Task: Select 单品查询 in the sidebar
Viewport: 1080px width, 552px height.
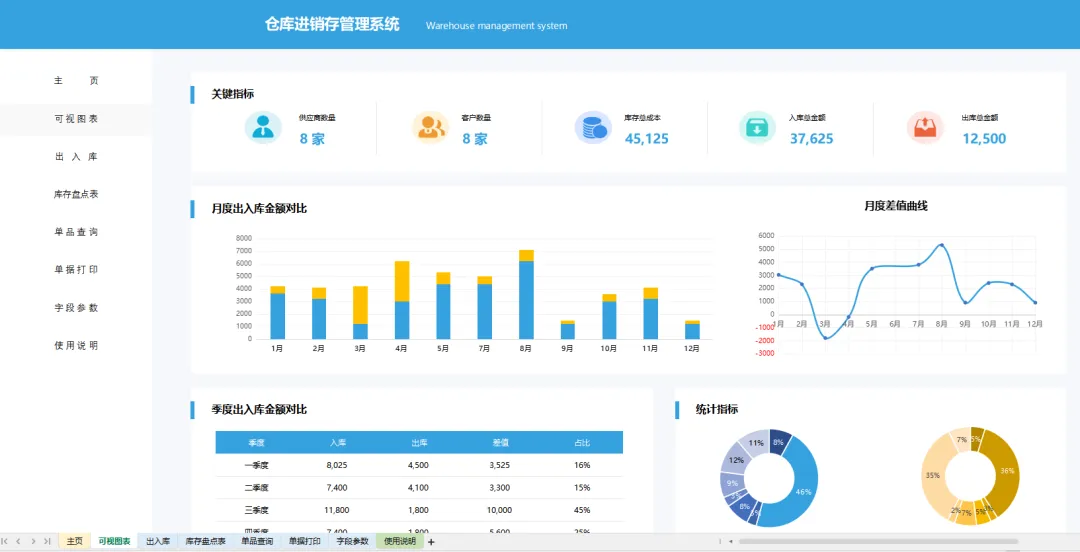Action: pos(76,232)
